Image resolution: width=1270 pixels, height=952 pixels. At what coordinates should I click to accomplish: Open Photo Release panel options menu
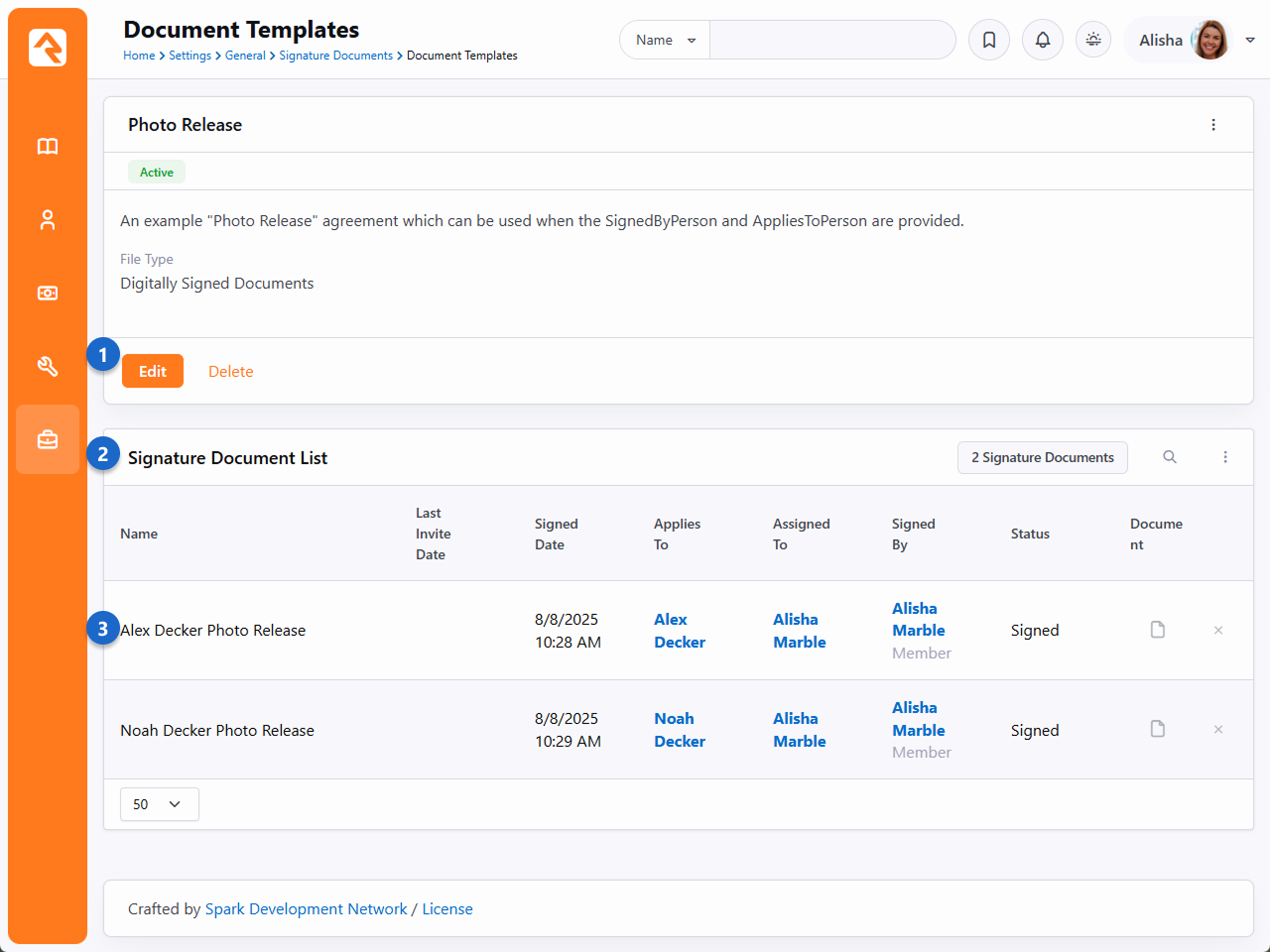click(x=1213, y=125)
